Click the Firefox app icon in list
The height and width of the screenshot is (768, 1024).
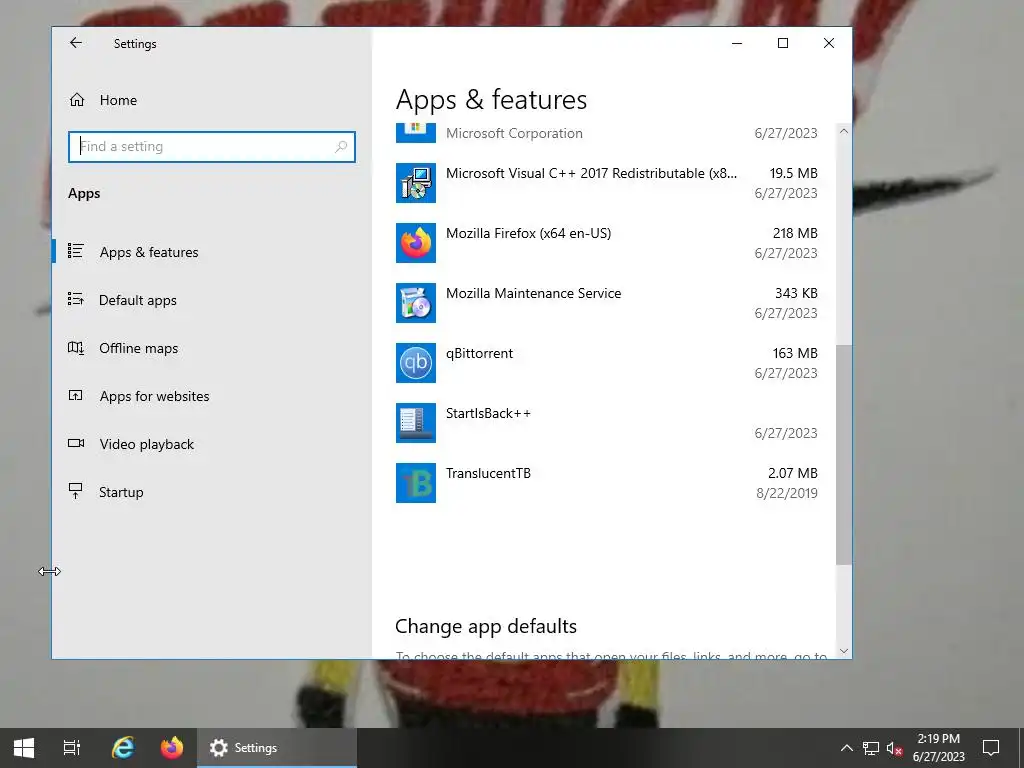[416, 243]
